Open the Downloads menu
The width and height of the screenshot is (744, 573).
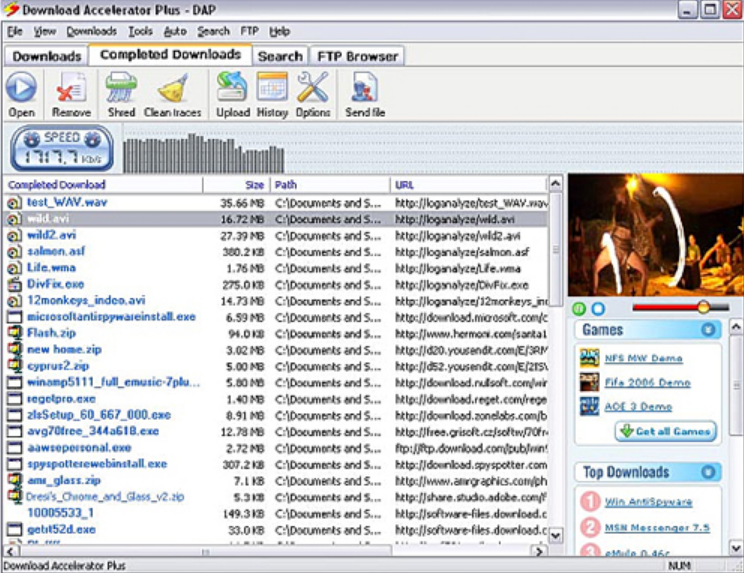click(92, 31)
